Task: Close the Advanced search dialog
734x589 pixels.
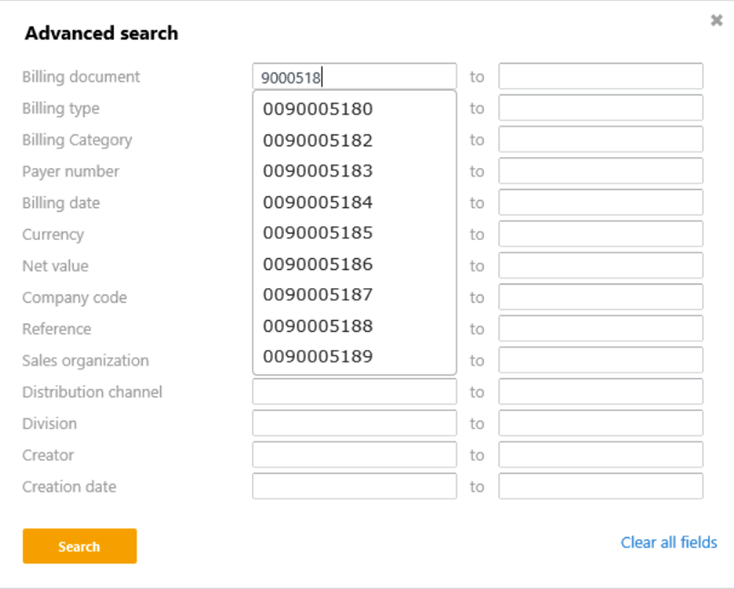Action: (716, 20)
